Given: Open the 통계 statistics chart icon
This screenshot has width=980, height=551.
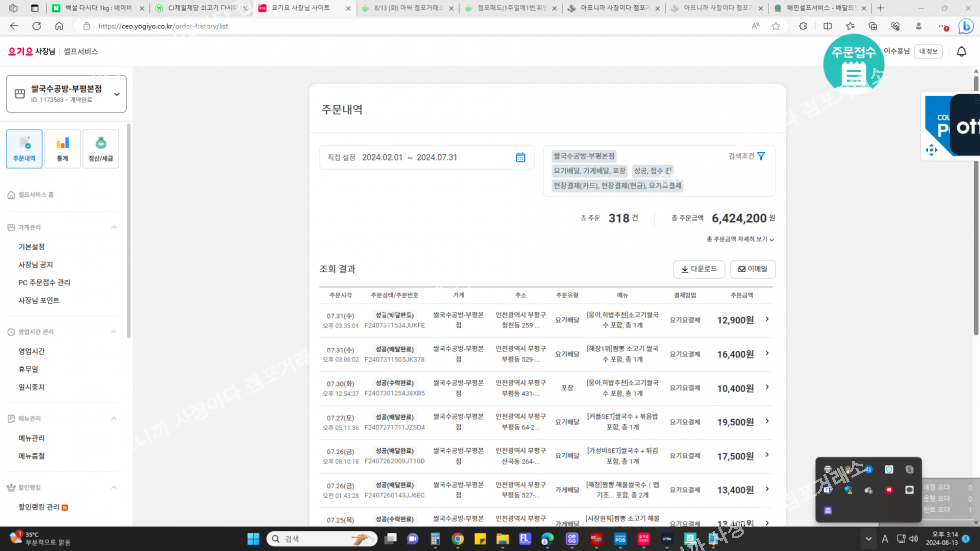Looking at the screenshot, I should pos(62,148).
